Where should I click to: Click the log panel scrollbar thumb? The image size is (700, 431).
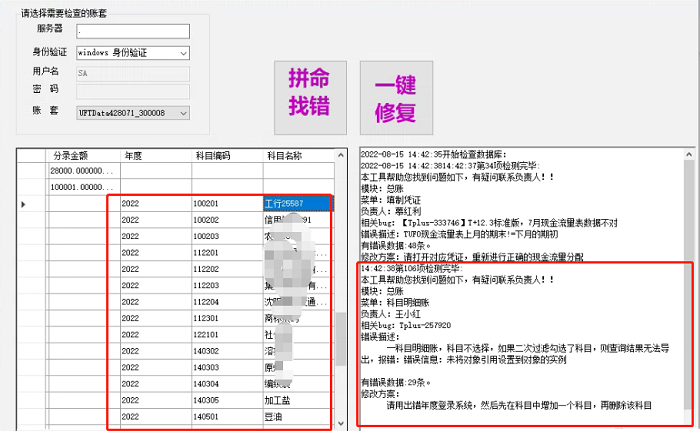689,284
